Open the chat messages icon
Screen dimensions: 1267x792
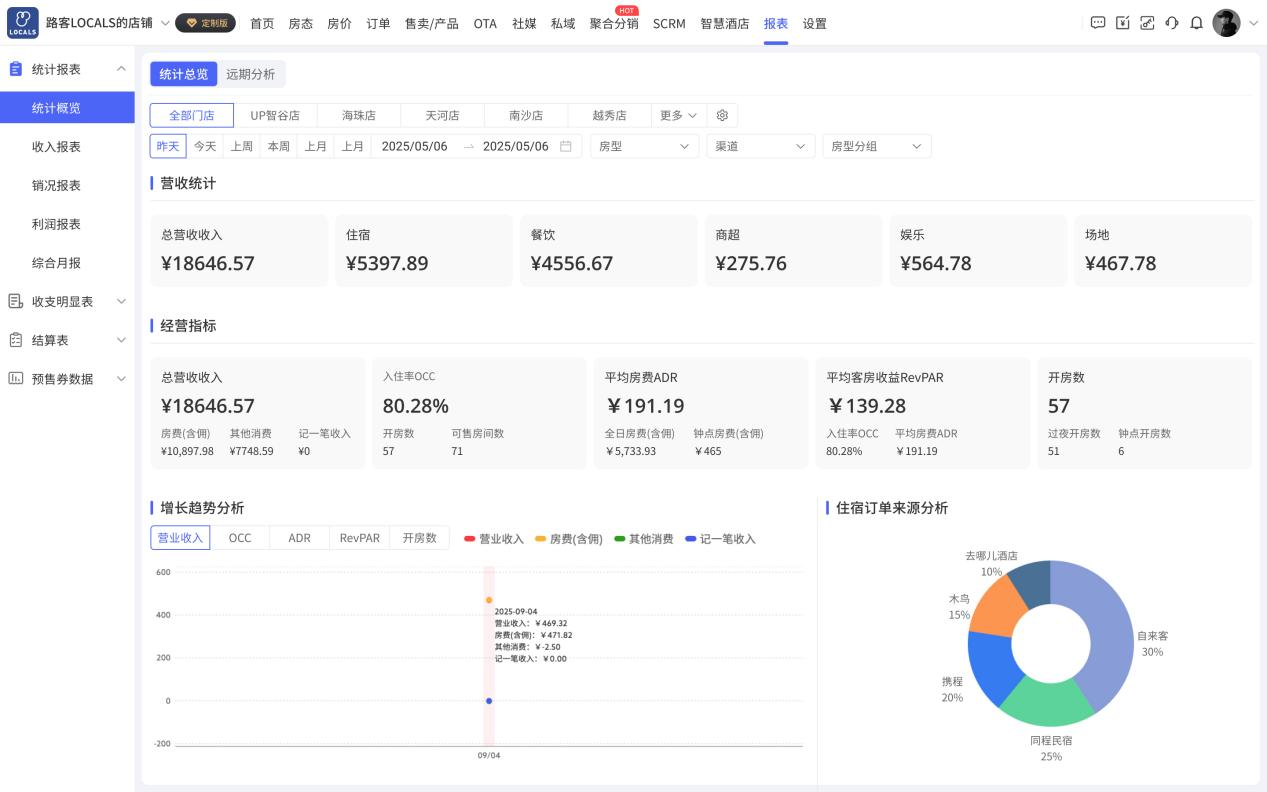click(x=1098, y=23)
